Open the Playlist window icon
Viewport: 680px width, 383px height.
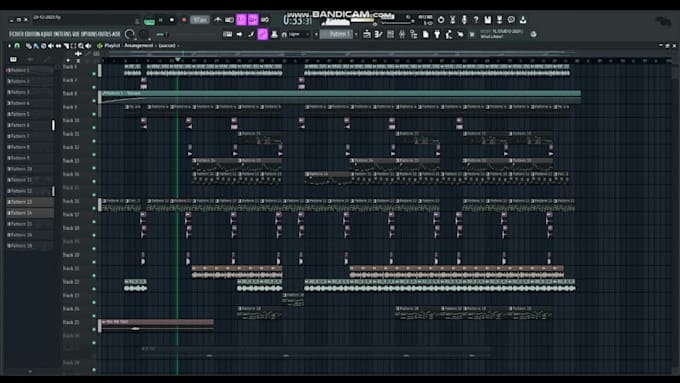click(x=367, y=34)
